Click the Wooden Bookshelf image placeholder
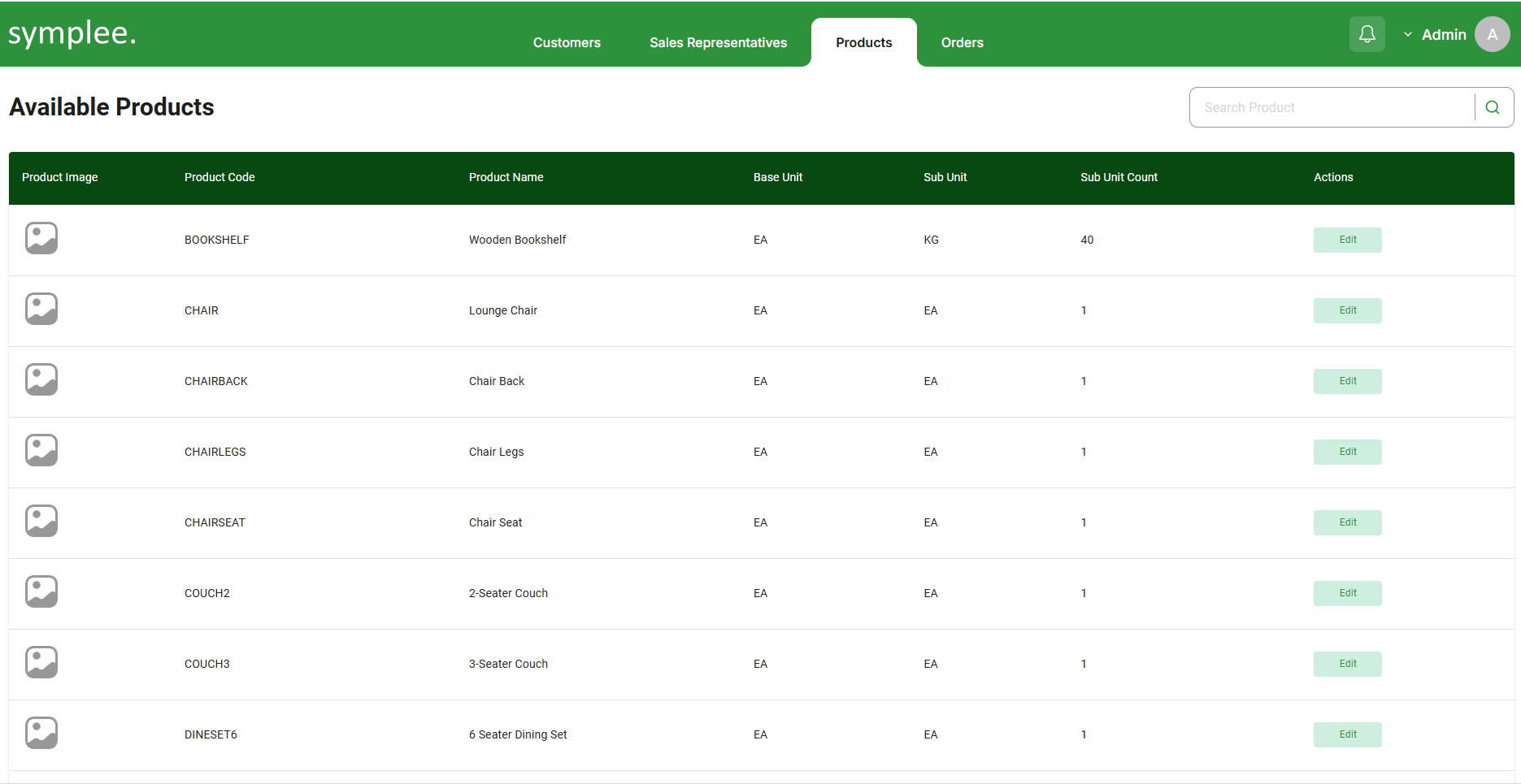 [x=41, y=239]
